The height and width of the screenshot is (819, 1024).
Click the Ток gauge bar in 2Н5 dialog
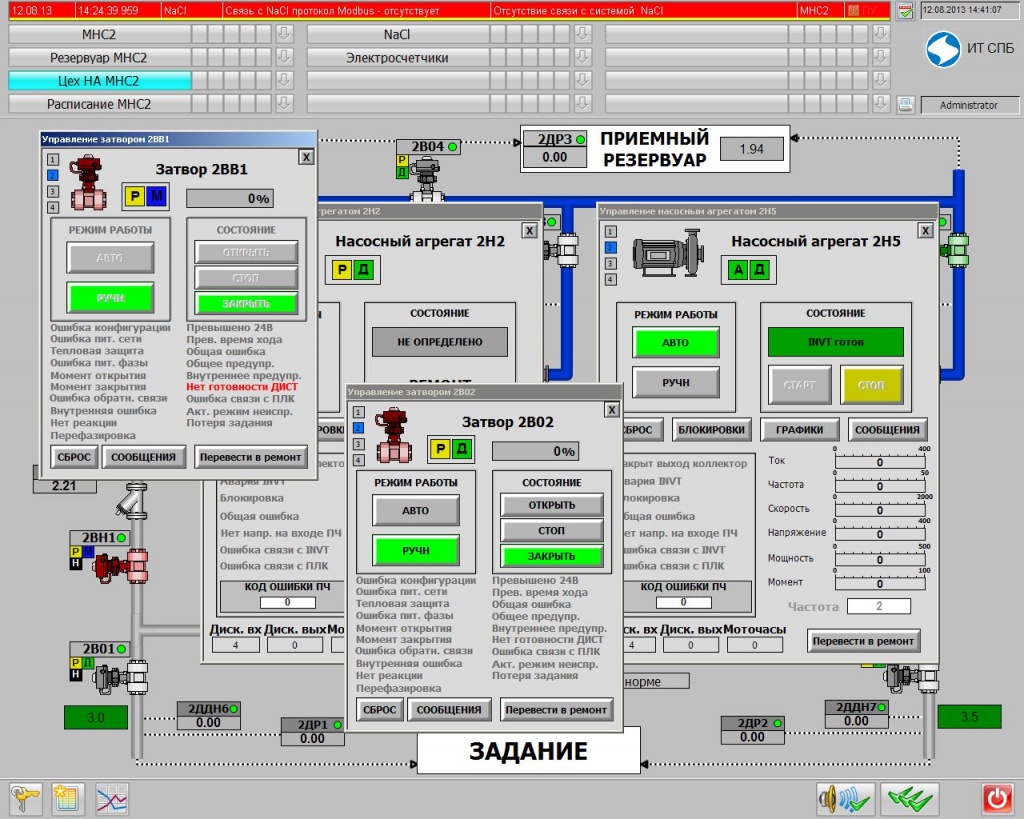coord(880,462)
